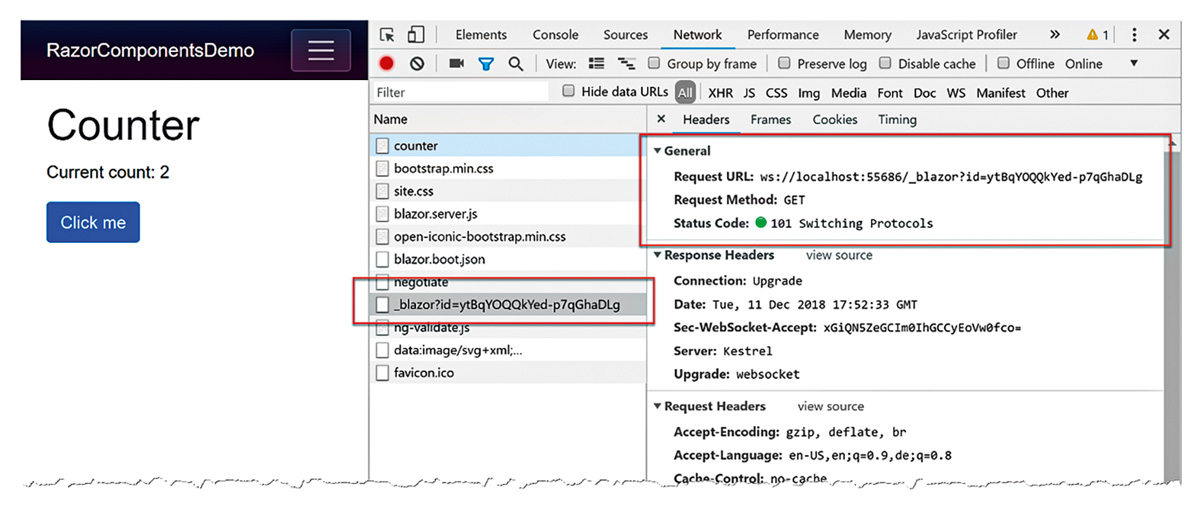Viewport: 1200px width, 509px height.
Task: Enable the Preserve log checkbox
Action: pos(785,64)
